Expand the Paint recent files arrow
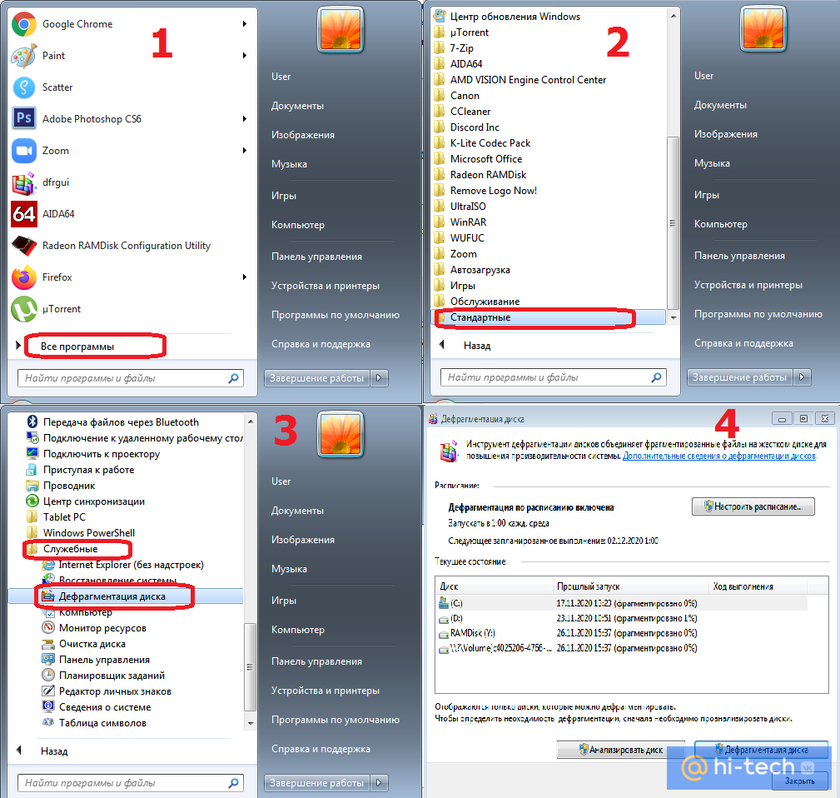Image resolution: width=840 pixels, height=798 pixels. (x=244, y=56)
